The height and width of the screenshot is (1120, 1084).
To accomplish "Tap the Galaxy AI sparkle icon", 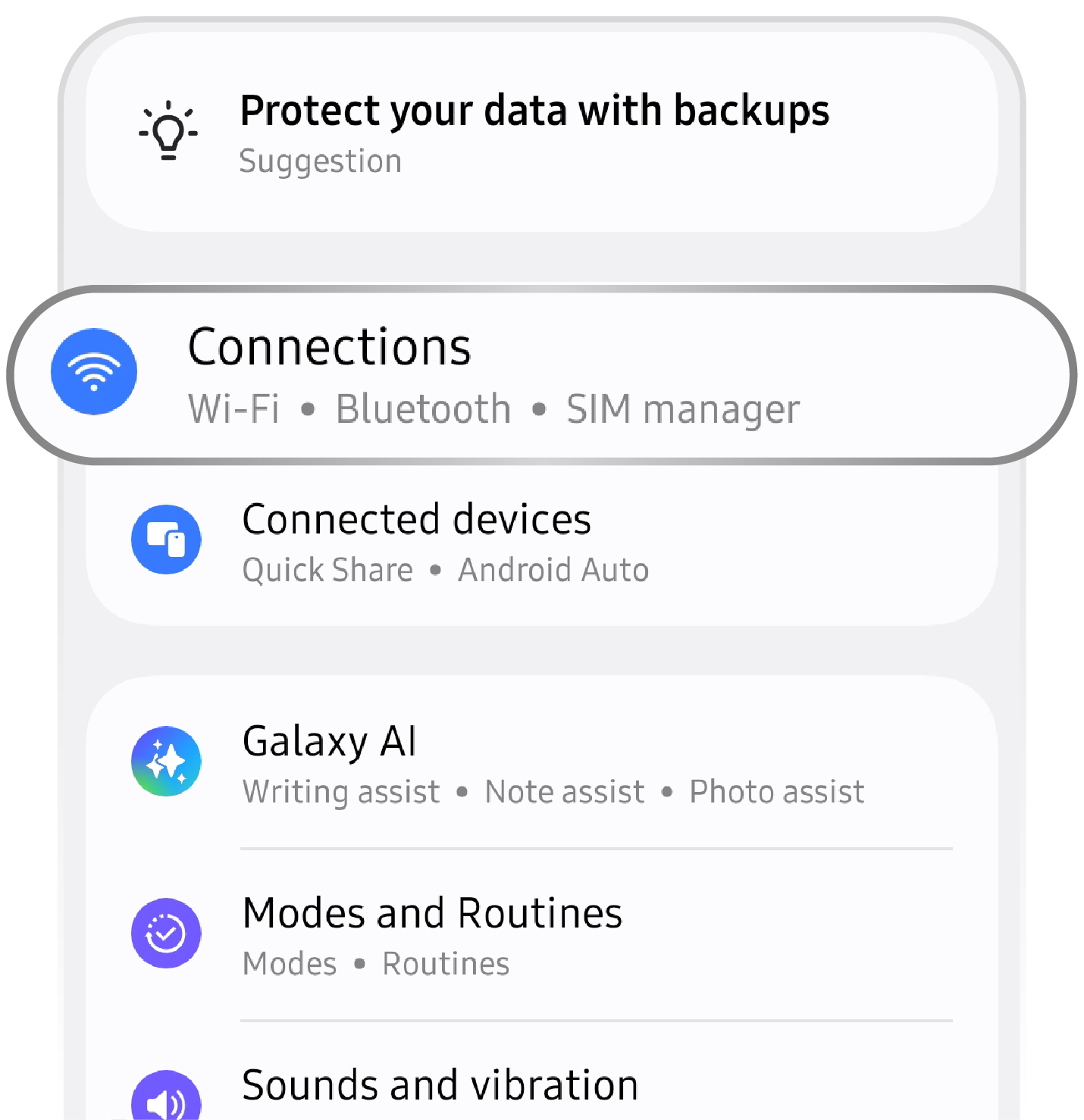I will tap(166, 761).
